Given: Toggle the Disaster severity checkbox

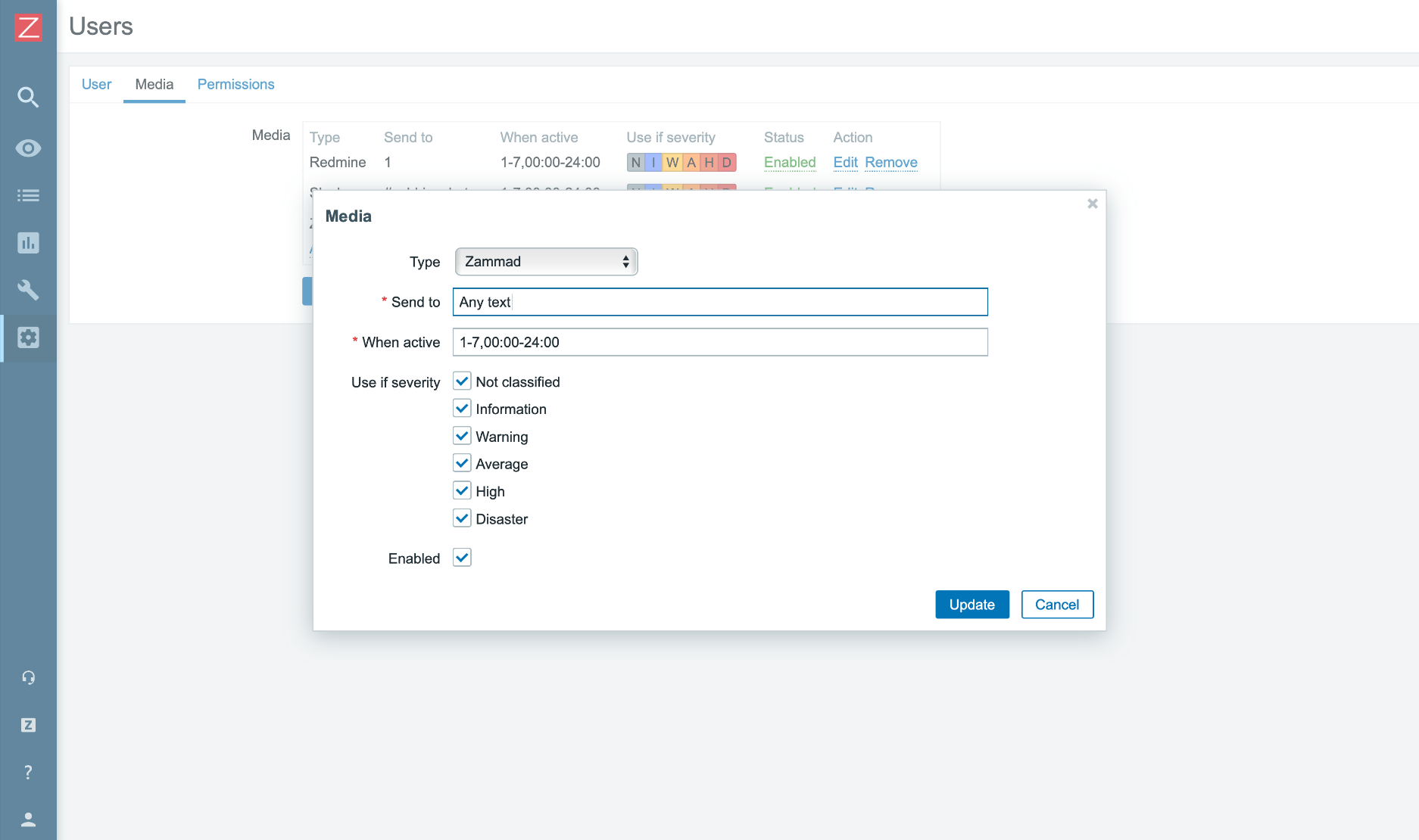Looking at the screenshot, I should [462, 518].
